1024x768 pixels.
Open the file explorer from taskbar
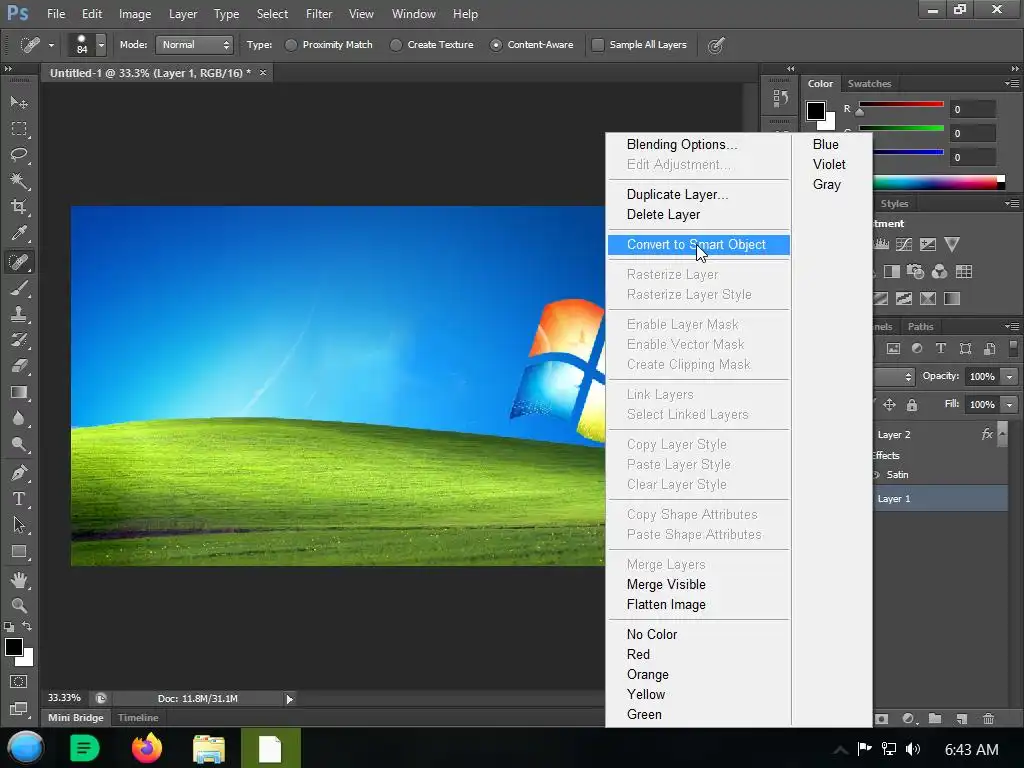[209, 748]
